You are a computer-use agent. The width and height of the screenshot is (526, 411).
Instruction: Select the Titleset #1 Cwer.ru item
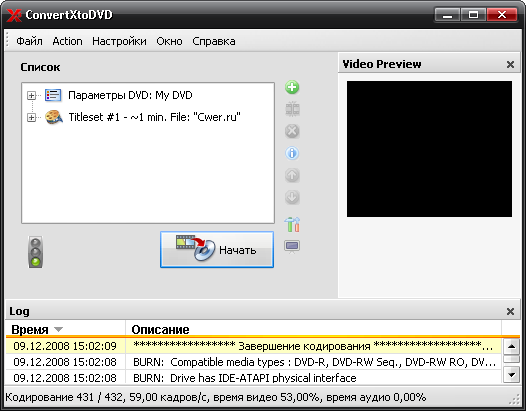[x=154, y=117]
